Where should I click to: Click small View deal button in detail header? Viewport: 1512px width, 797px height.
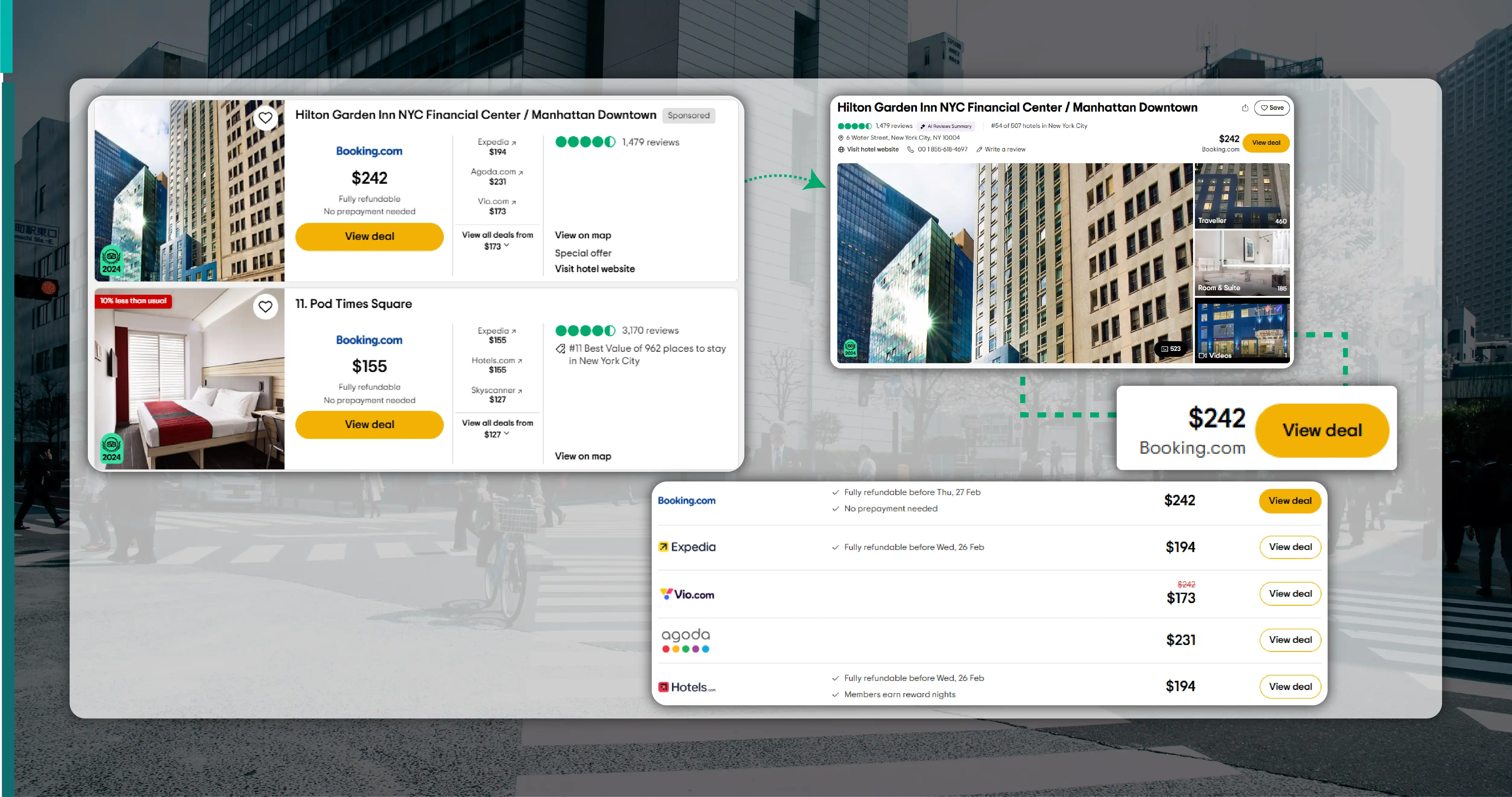click(1266, 143)
